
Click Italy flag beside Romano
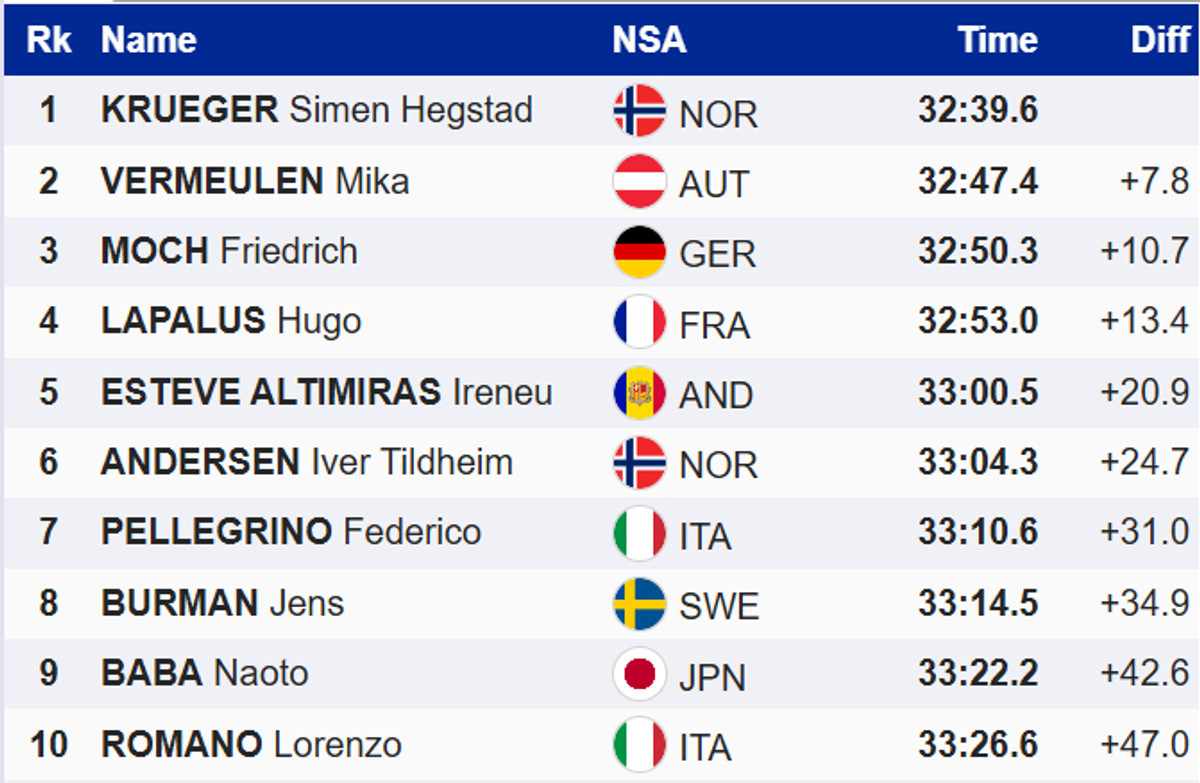click(639, 745)
